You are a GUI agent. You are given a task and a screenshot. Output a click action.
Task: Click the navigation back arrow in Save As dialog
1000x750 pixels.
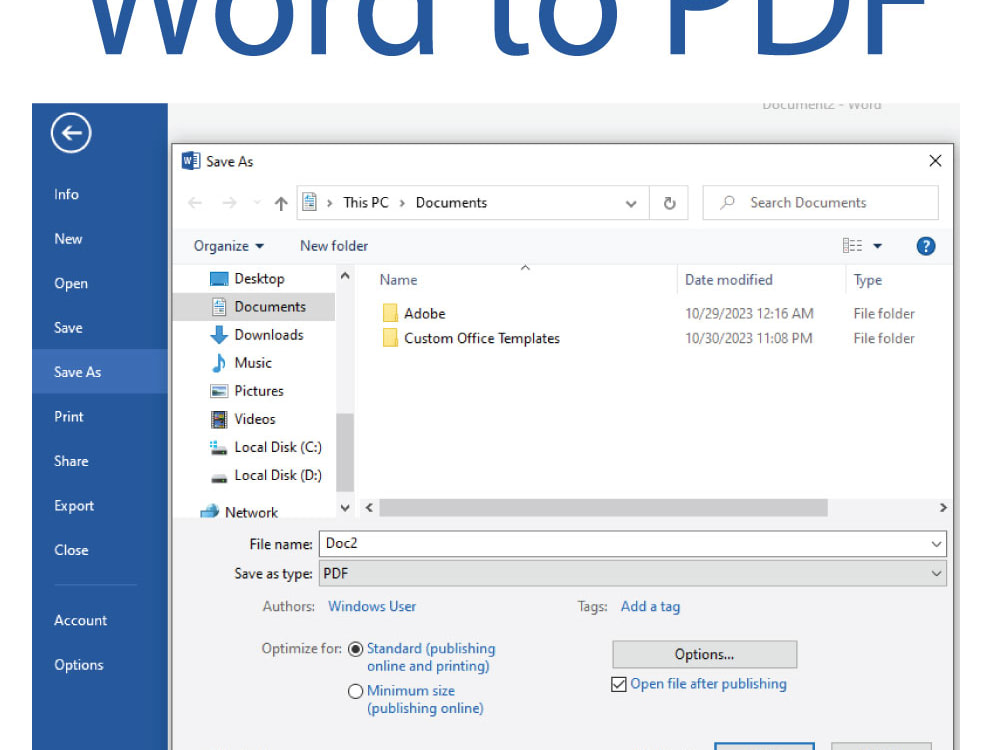195,203
